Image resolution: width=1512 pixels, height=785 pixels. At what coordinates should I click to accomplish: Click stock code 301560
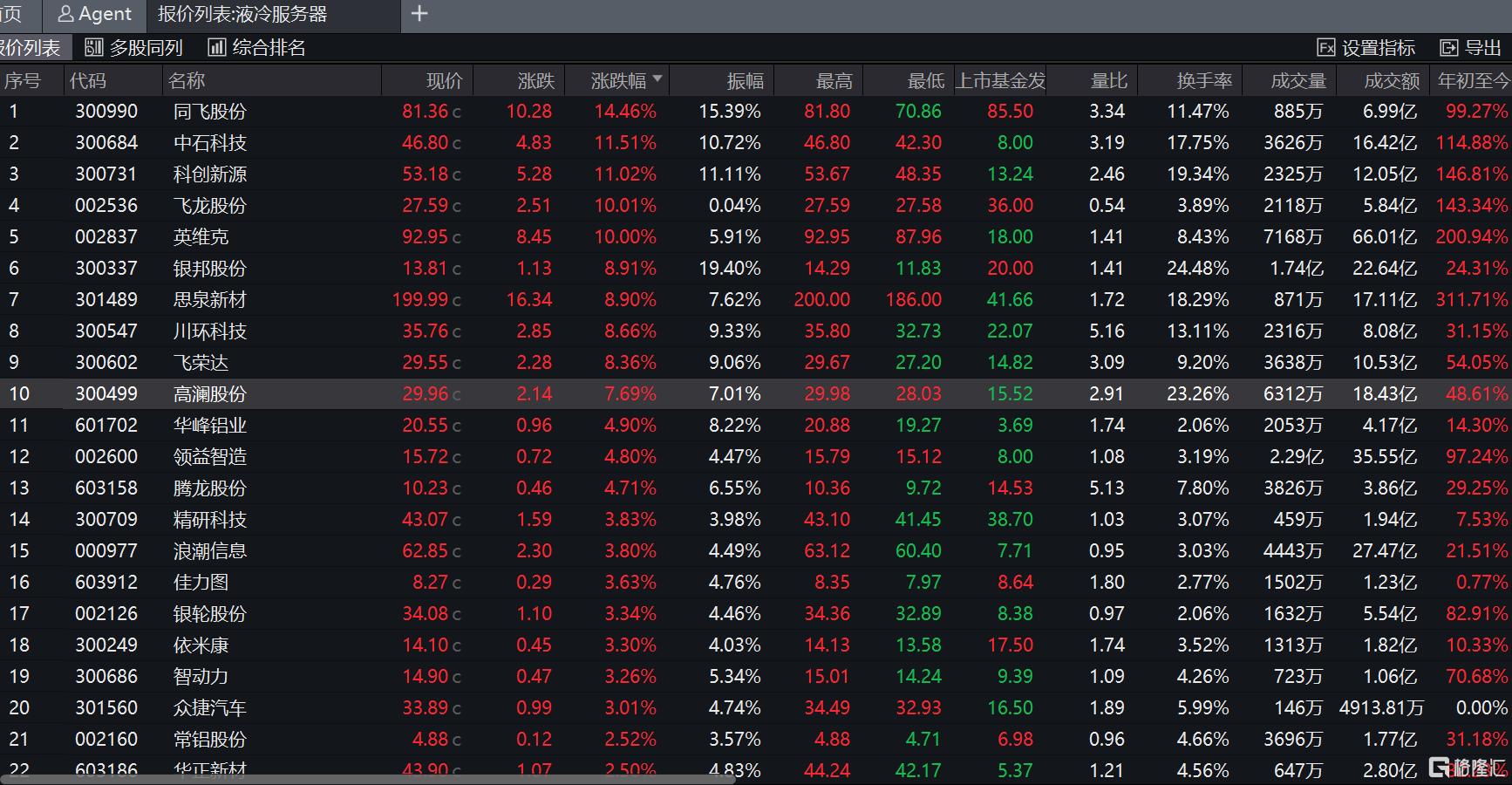click(x=106, y=708)
